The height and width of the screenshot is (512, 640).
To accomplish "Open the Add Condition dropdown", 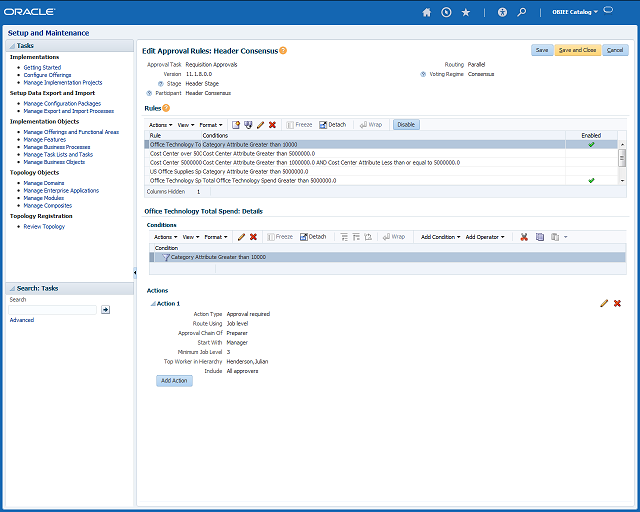I will point(440,237).
